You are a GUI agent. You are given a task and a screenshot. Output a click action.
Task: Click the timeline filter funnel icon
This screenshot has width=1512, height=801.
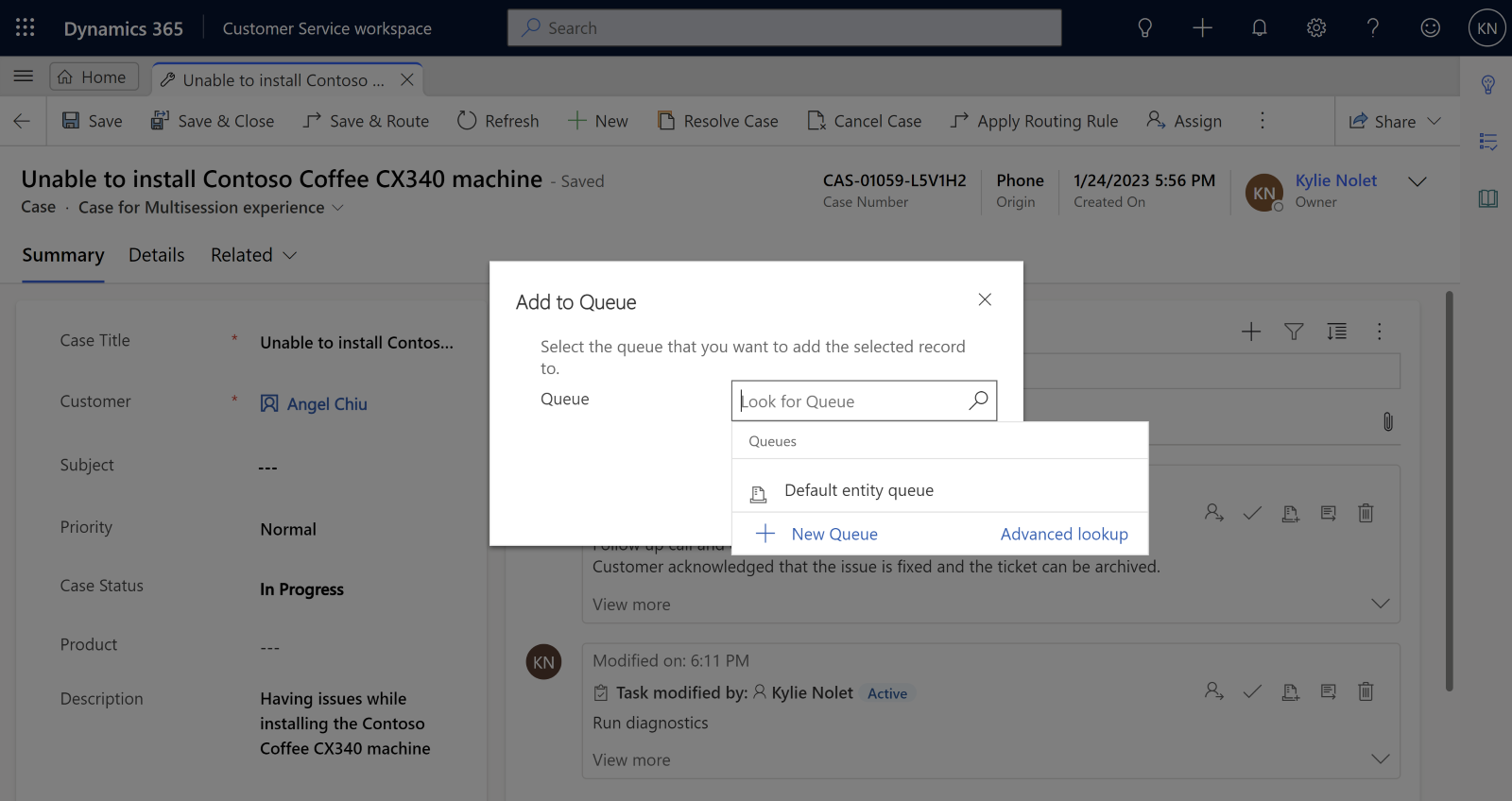point(1294,332)
